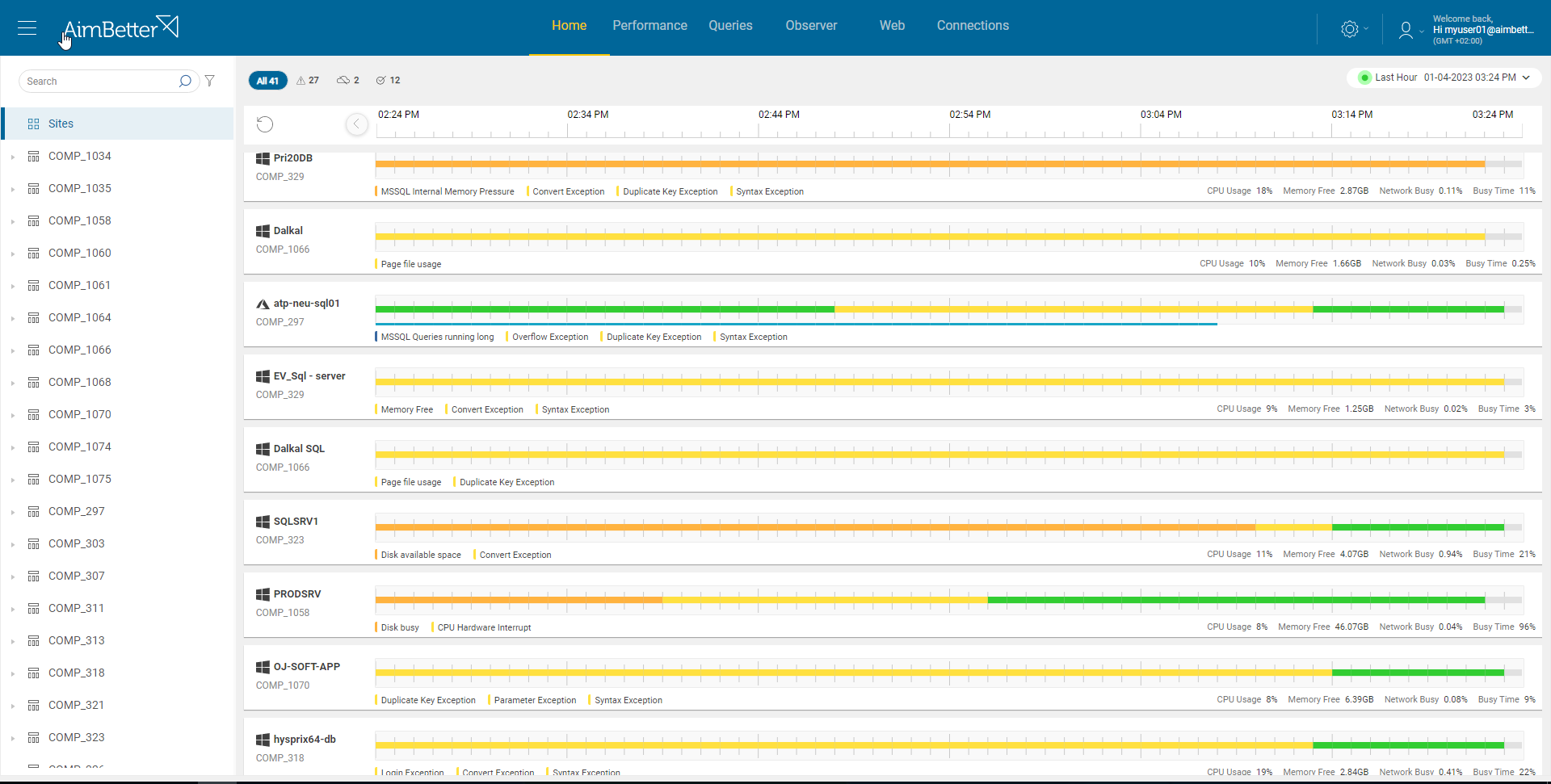Go to the previous timeline period
This screenshot has width=1551, height=784.
tap(356, 124)
